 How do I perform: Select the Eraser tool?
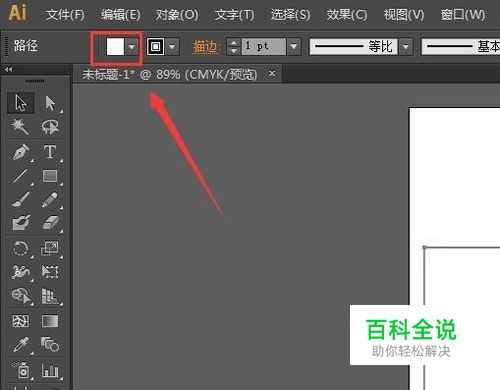click(x=50, y=223)
